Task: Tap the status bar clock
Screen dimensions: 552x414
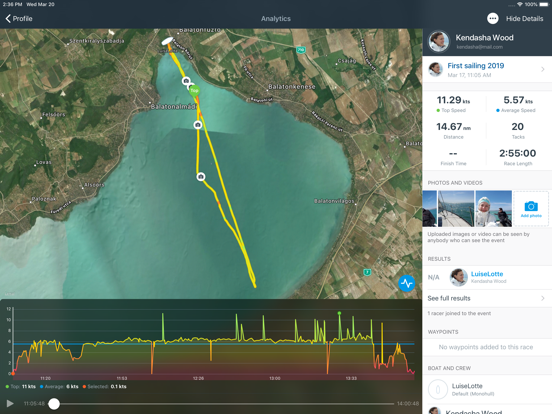Action: coord(12,4)
